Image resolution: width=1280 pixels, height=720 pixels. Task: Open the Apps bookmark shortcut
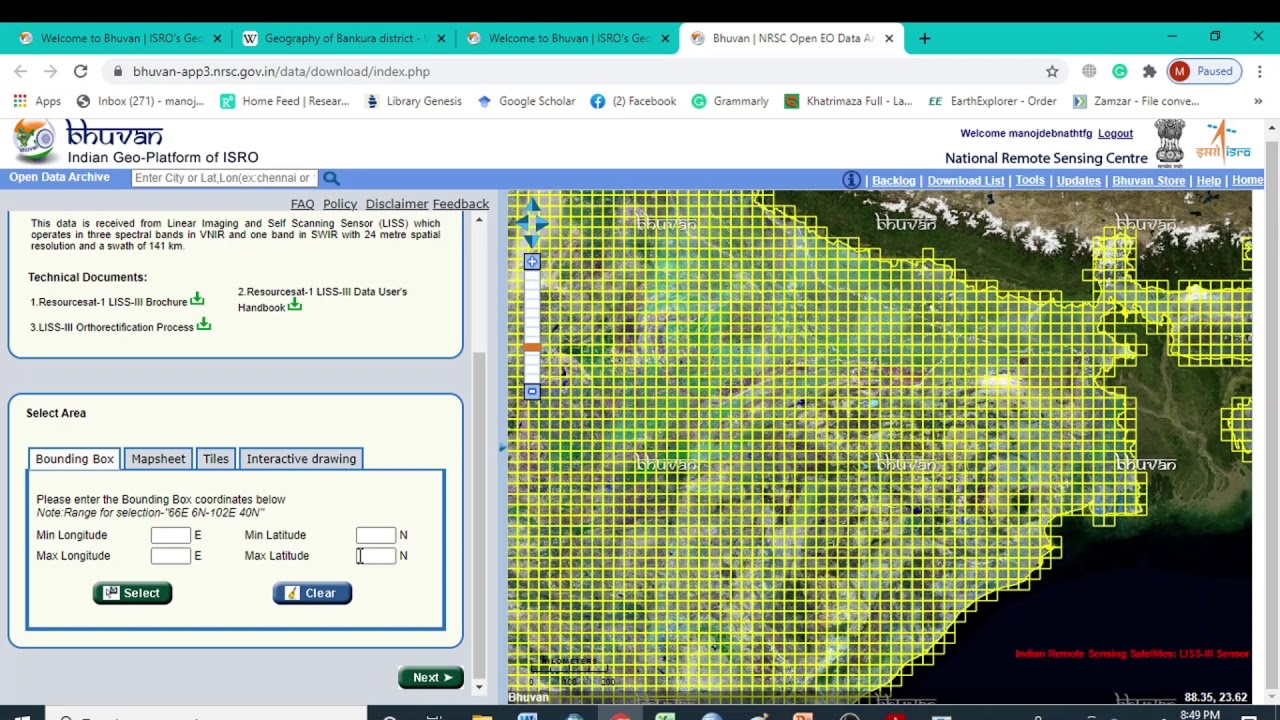point(37,101)
